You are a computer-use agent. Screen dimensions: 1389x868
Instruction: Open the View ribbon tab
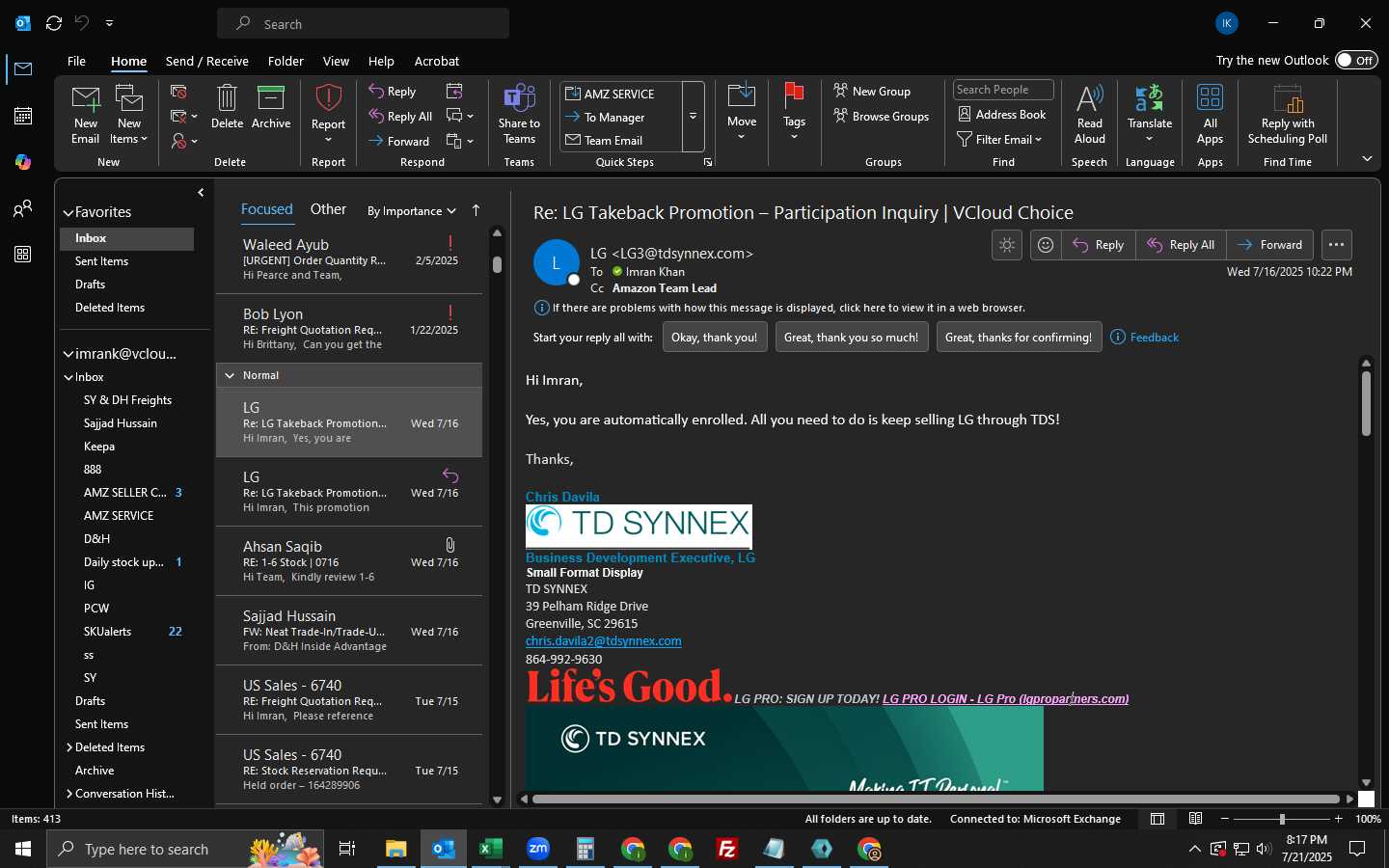pyautogui.click(x=336, y=61)
